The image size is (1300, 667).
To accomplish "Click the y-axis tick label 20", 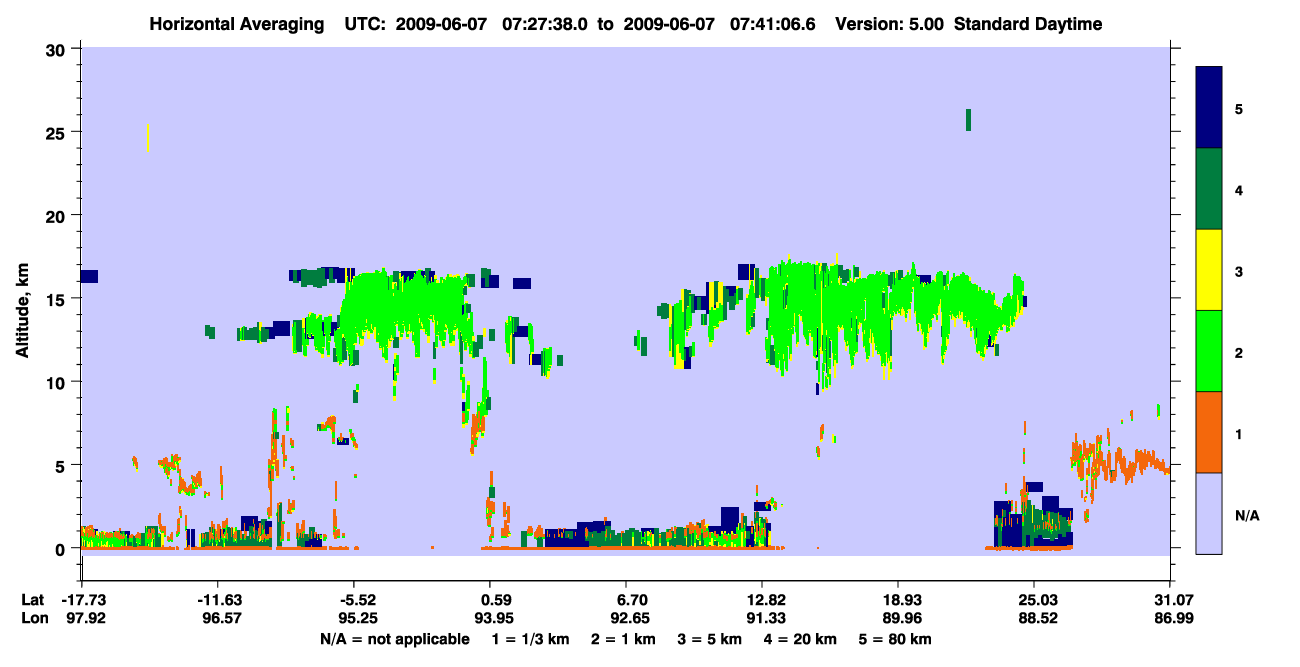I will pos(58,216).
